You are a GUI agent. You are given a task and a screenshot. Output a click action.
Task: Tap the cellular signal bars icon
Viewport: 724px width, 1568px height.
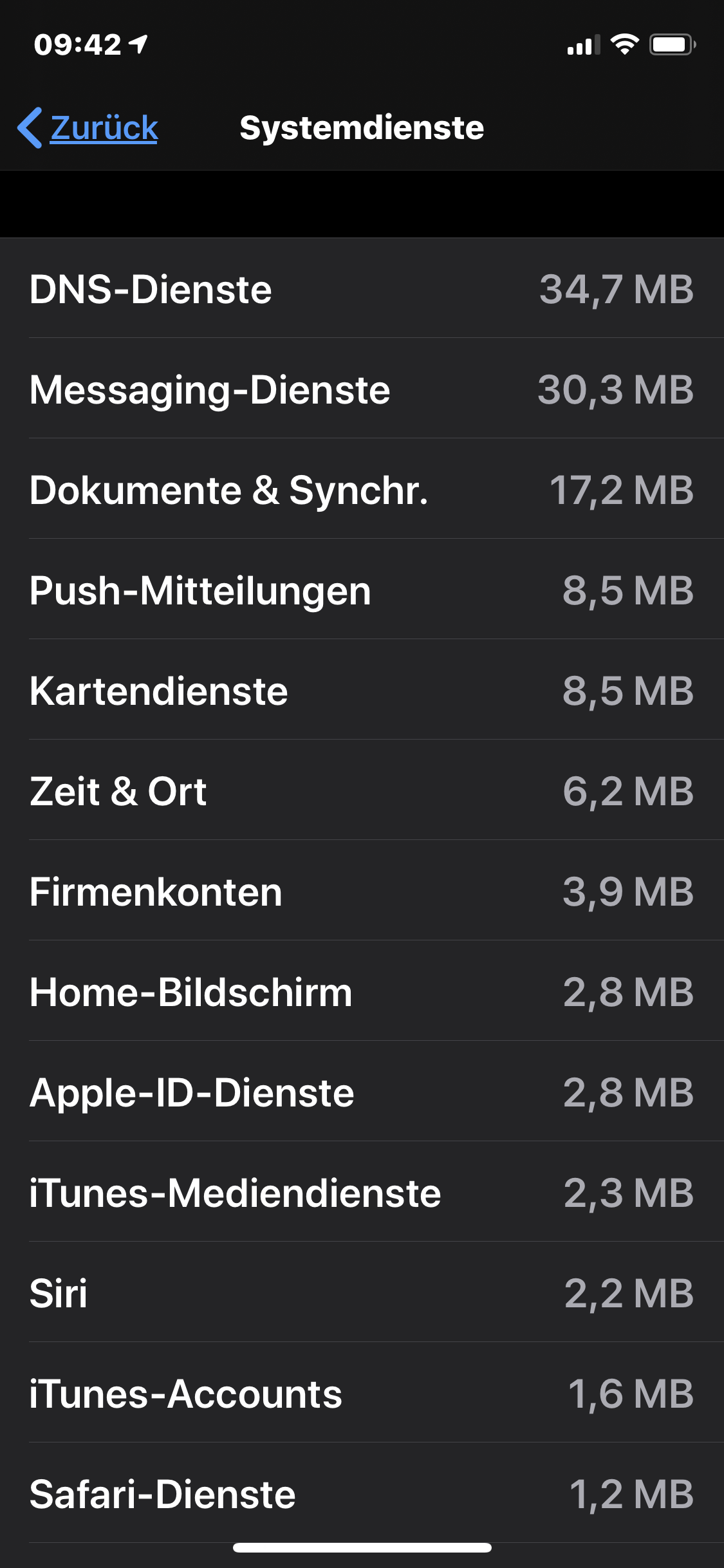[583, 45]
